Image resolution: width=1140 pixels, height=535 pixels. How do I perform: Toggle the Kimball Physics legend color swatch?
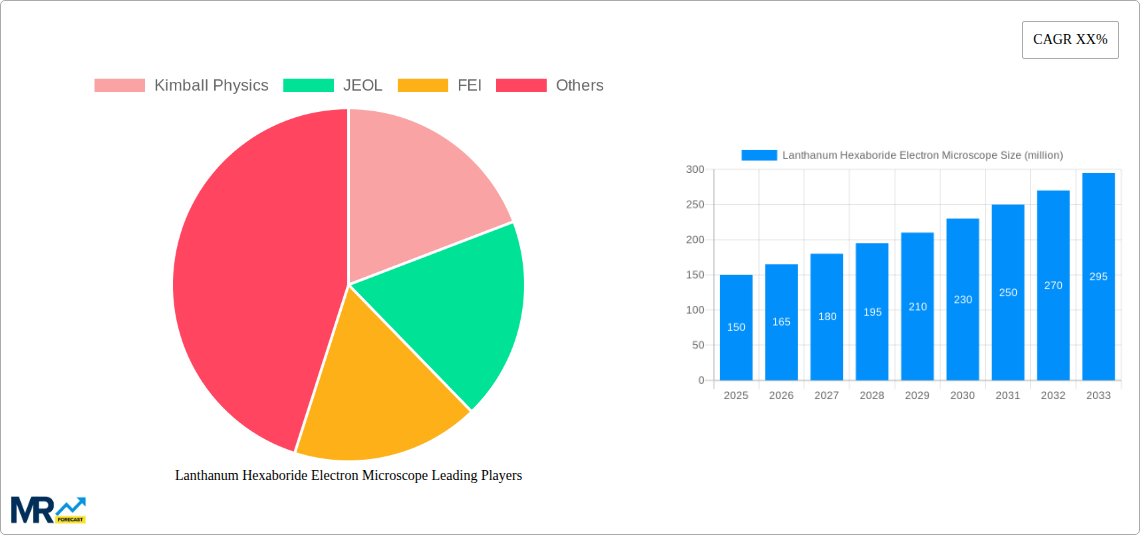[x=119, y=86]
